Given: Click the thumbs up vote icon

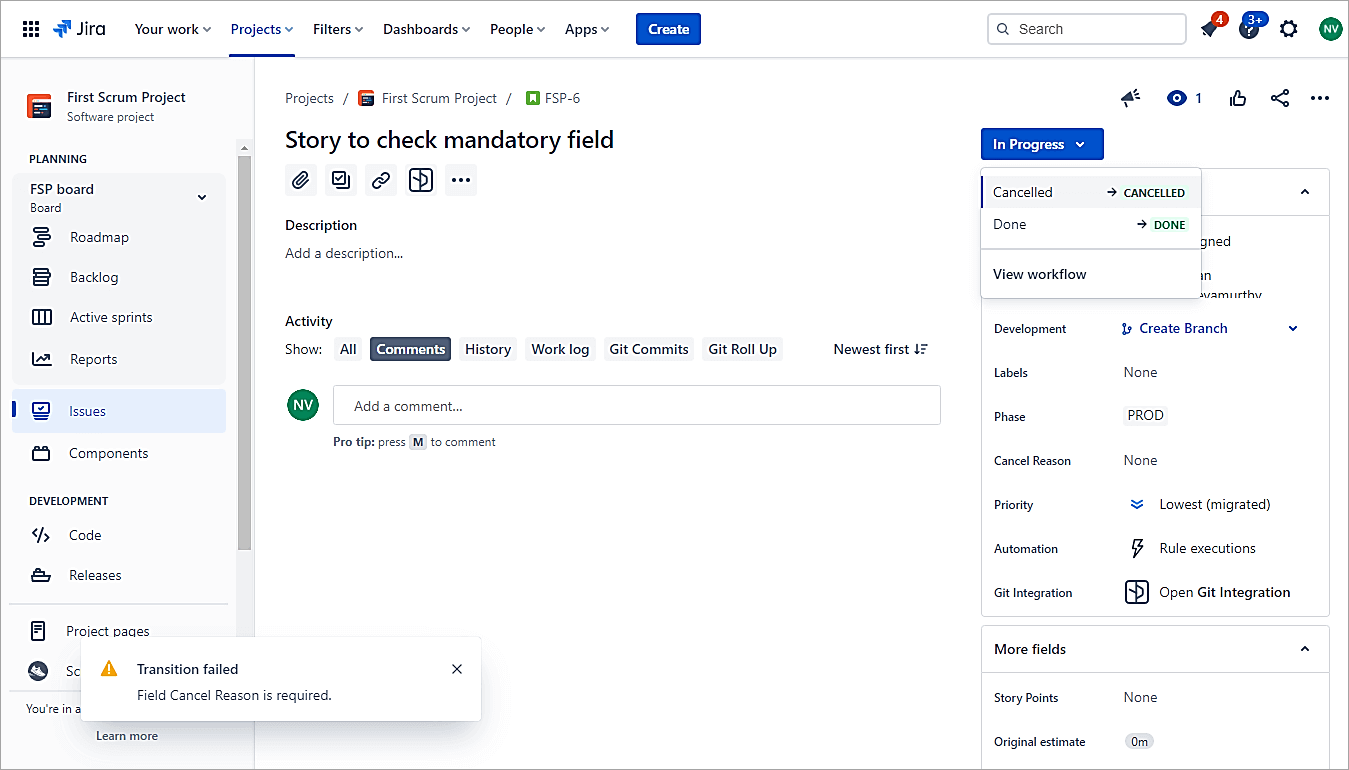Looking at the screenshot, I should click(1238, 98).
